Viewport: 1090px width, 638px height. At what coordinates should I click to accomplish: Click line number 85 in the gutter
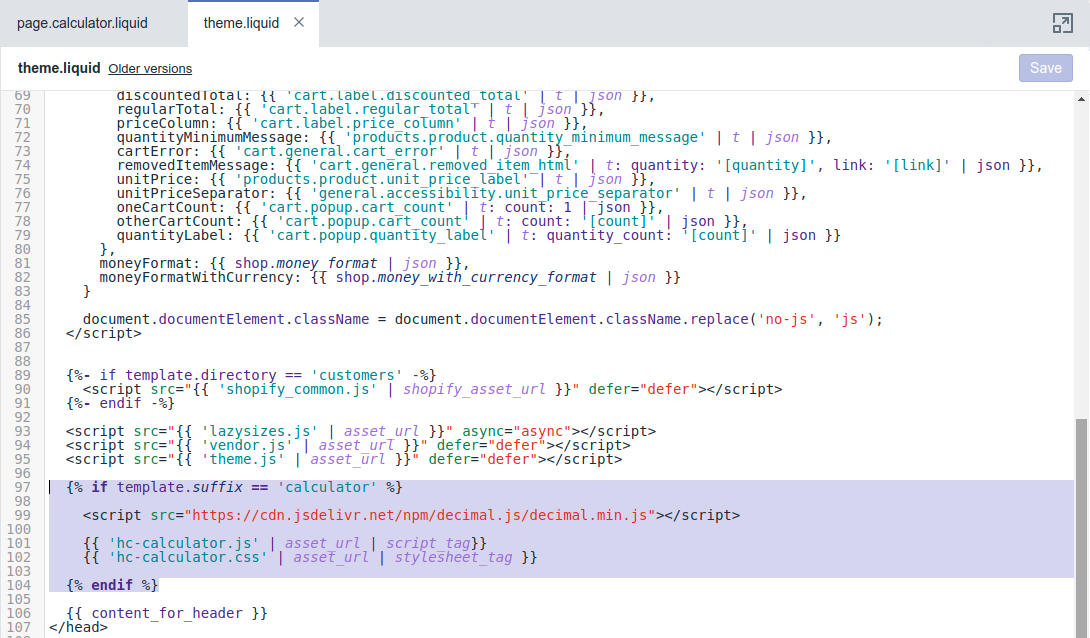tap(23, 319)
